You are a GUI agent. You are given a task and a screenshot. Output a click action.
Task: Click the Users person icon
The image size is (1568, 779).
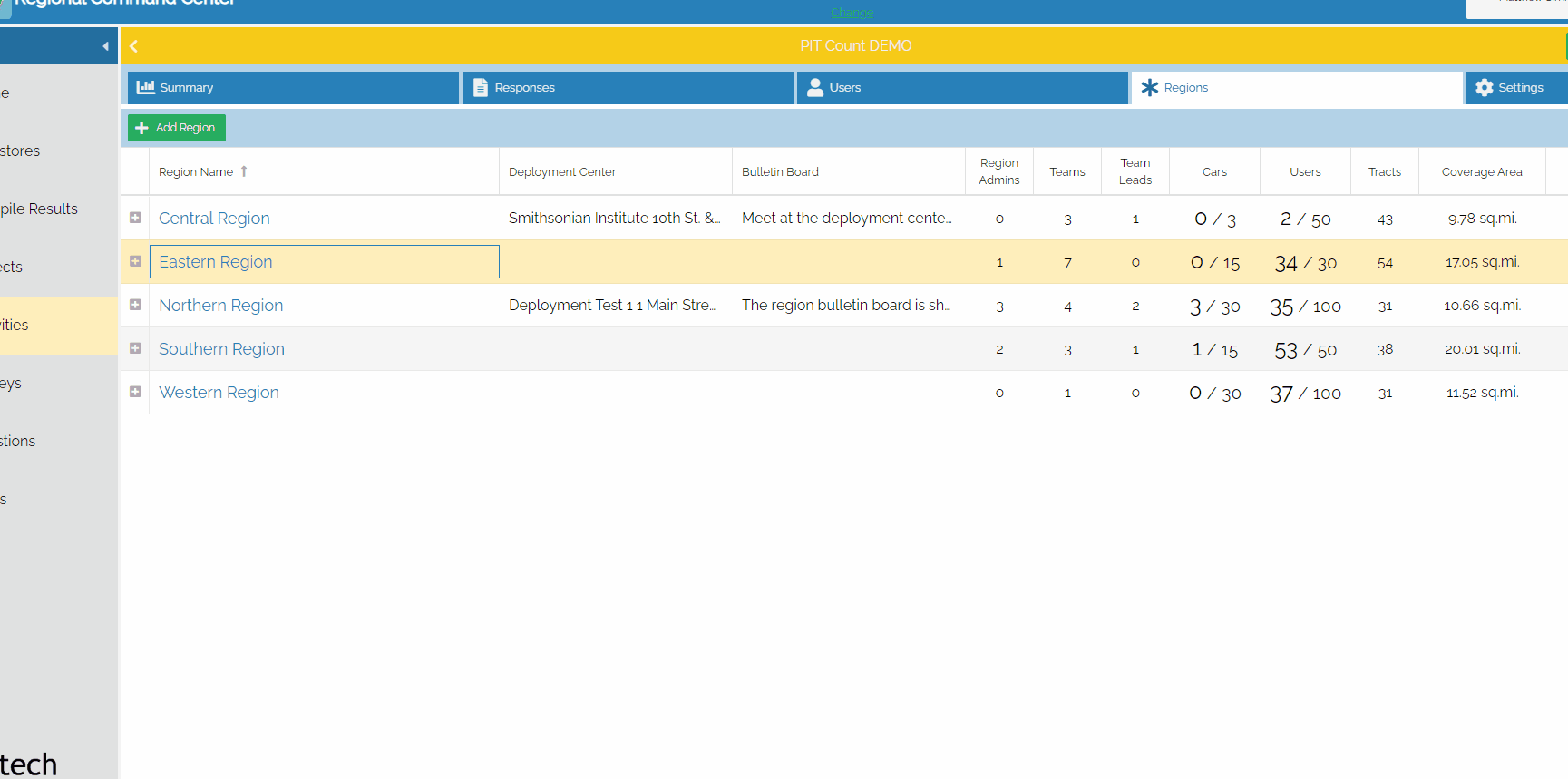pyautogui.click(x=815, y=87)
